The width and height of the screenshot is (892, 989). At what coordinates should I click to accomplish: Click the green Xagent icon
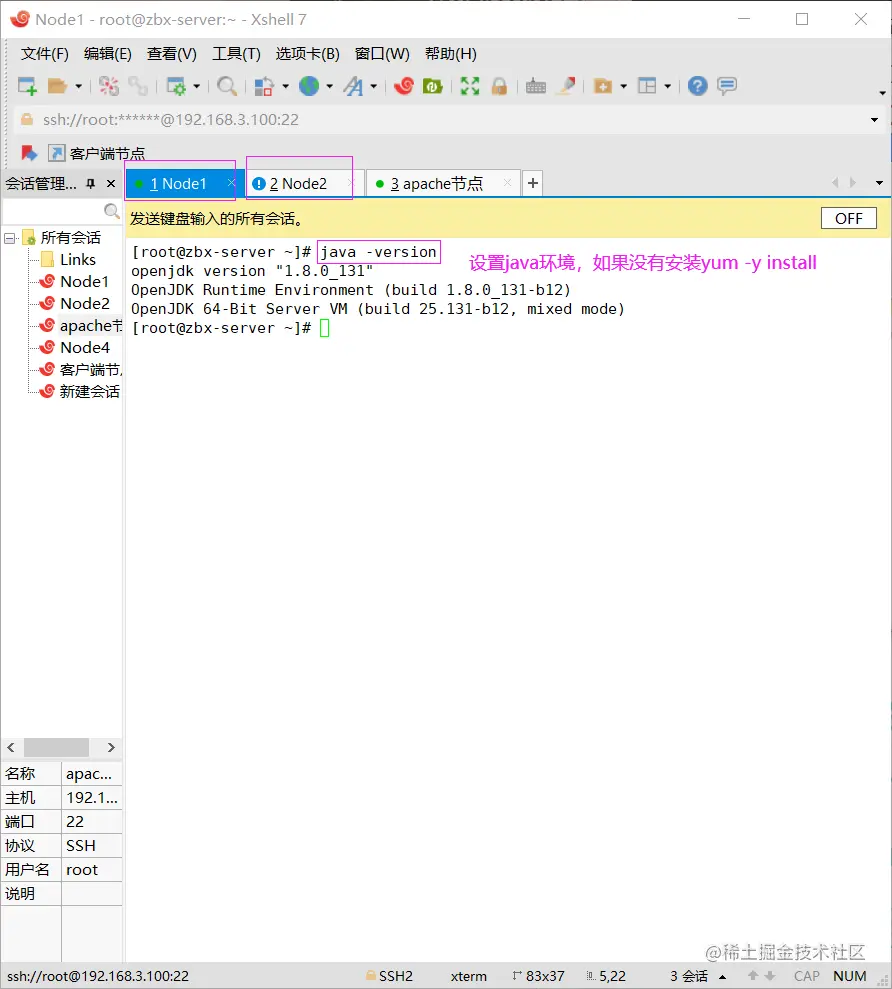[433, 86]
